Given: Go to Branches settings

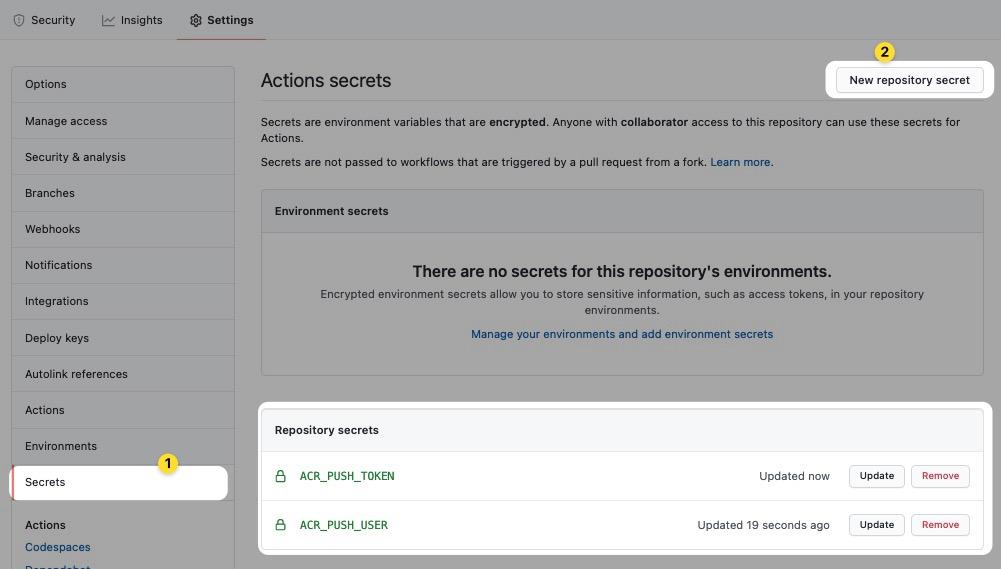Looking at the screenshot, I should [123, 193].
